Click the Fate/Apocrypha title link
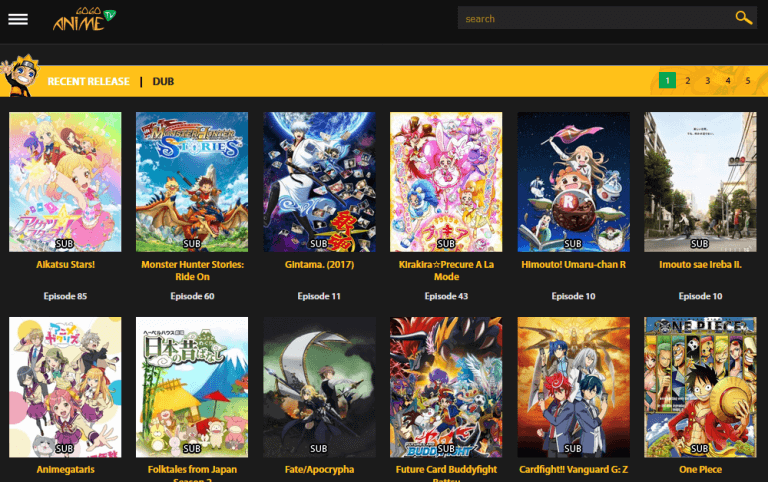 (x=319, y=469)
